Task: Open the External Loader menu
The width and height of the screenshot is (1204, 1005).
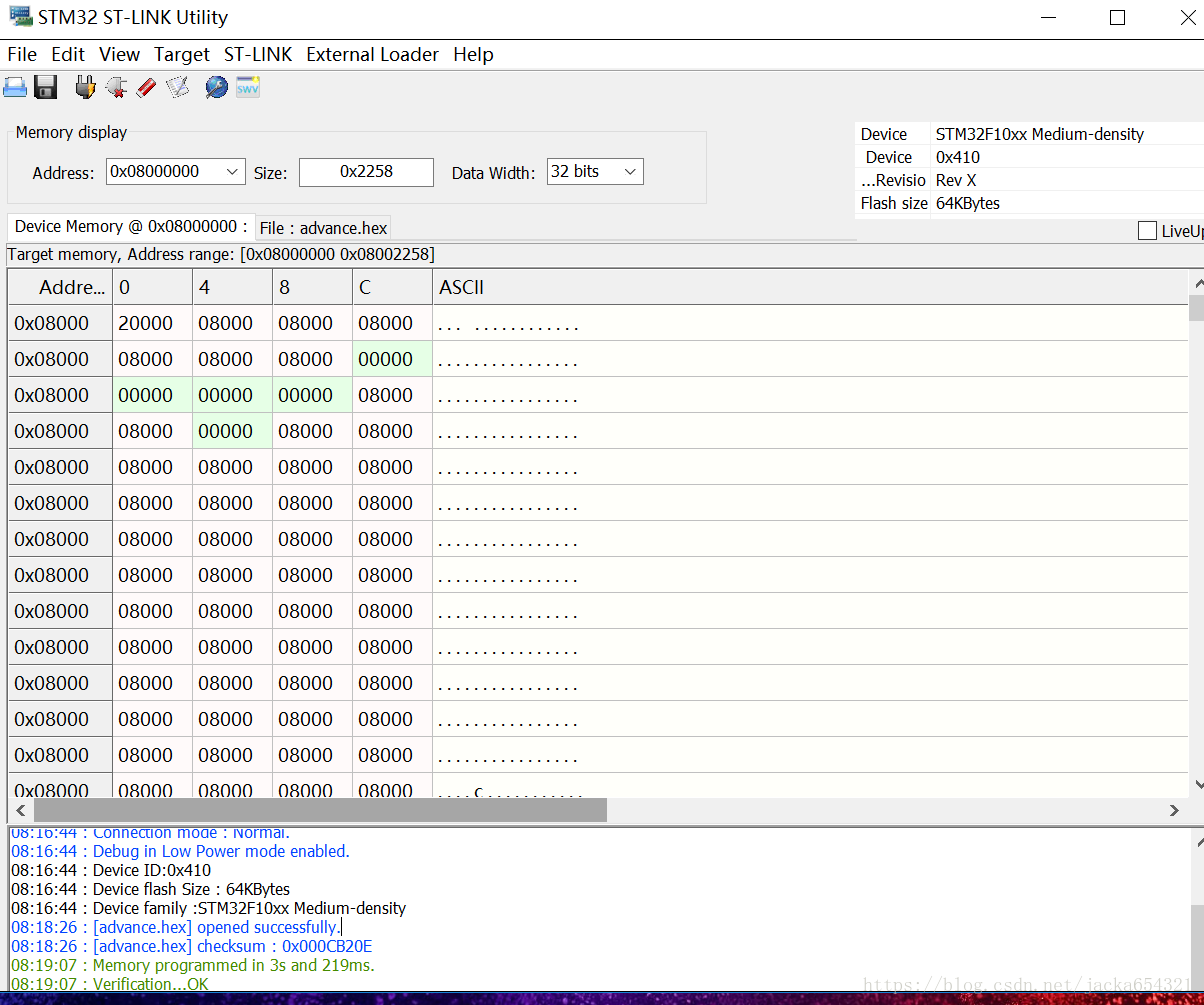Action: [372, 55]
